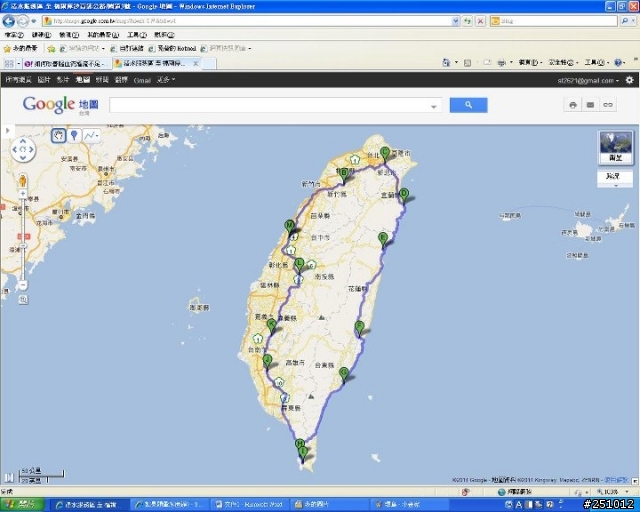Click green route marker G on southeast coast
The image size is (640, 512).
click(344, 374)
